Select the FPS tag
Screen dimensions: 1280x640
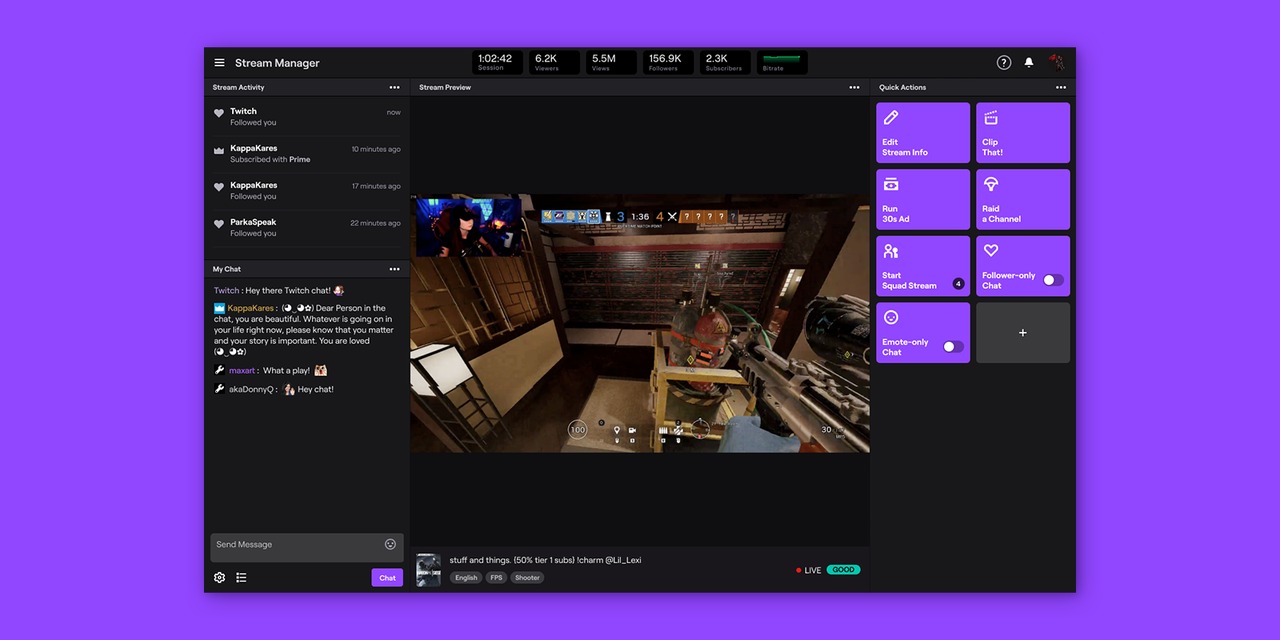496,577
